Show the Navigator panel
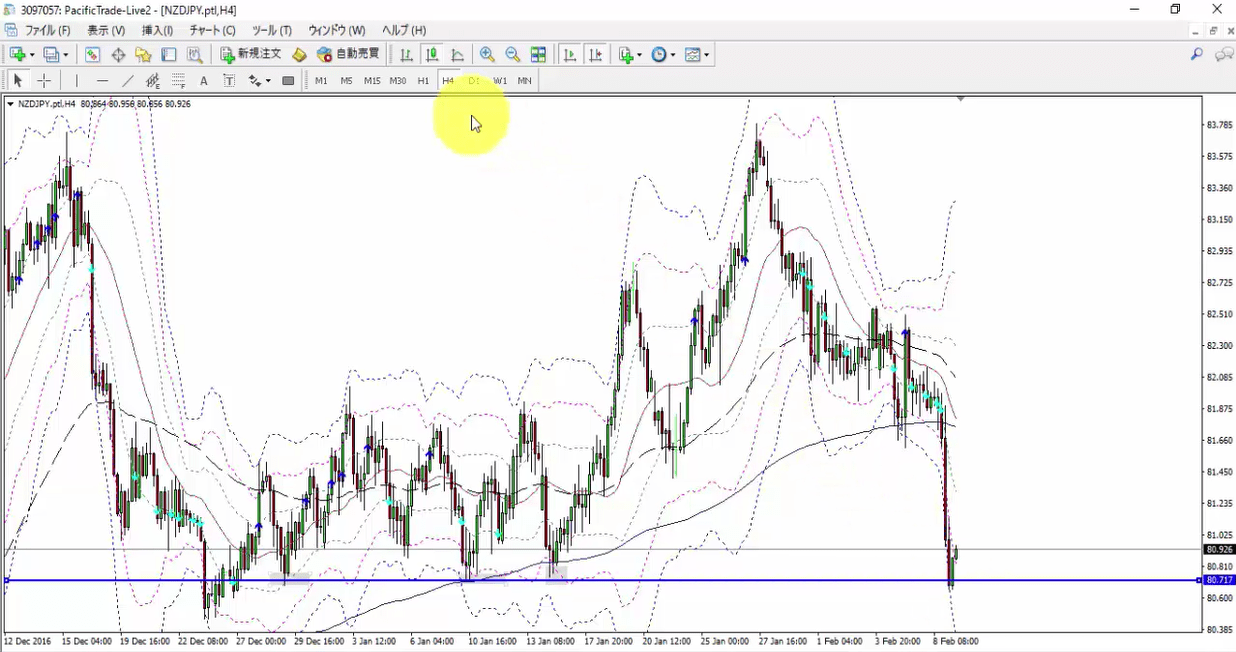The image size is (1236, 652). (x=143, y=55)
